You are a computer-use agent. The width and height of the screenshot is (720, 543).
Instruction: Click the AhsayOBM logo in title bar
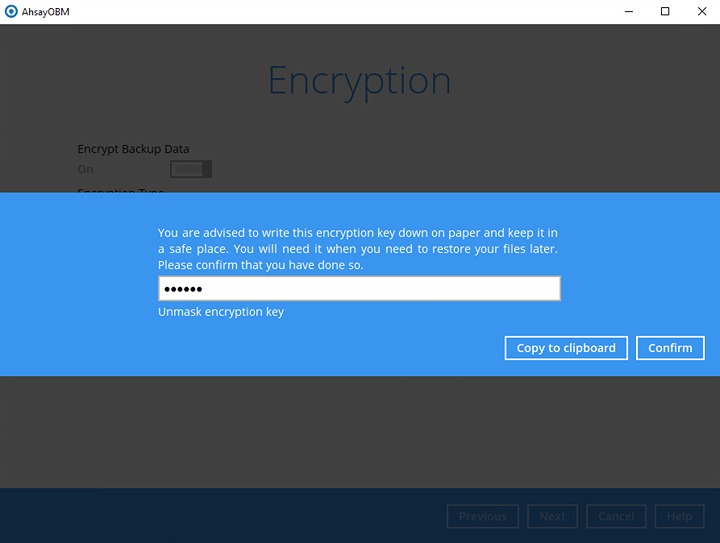[11, 12]
